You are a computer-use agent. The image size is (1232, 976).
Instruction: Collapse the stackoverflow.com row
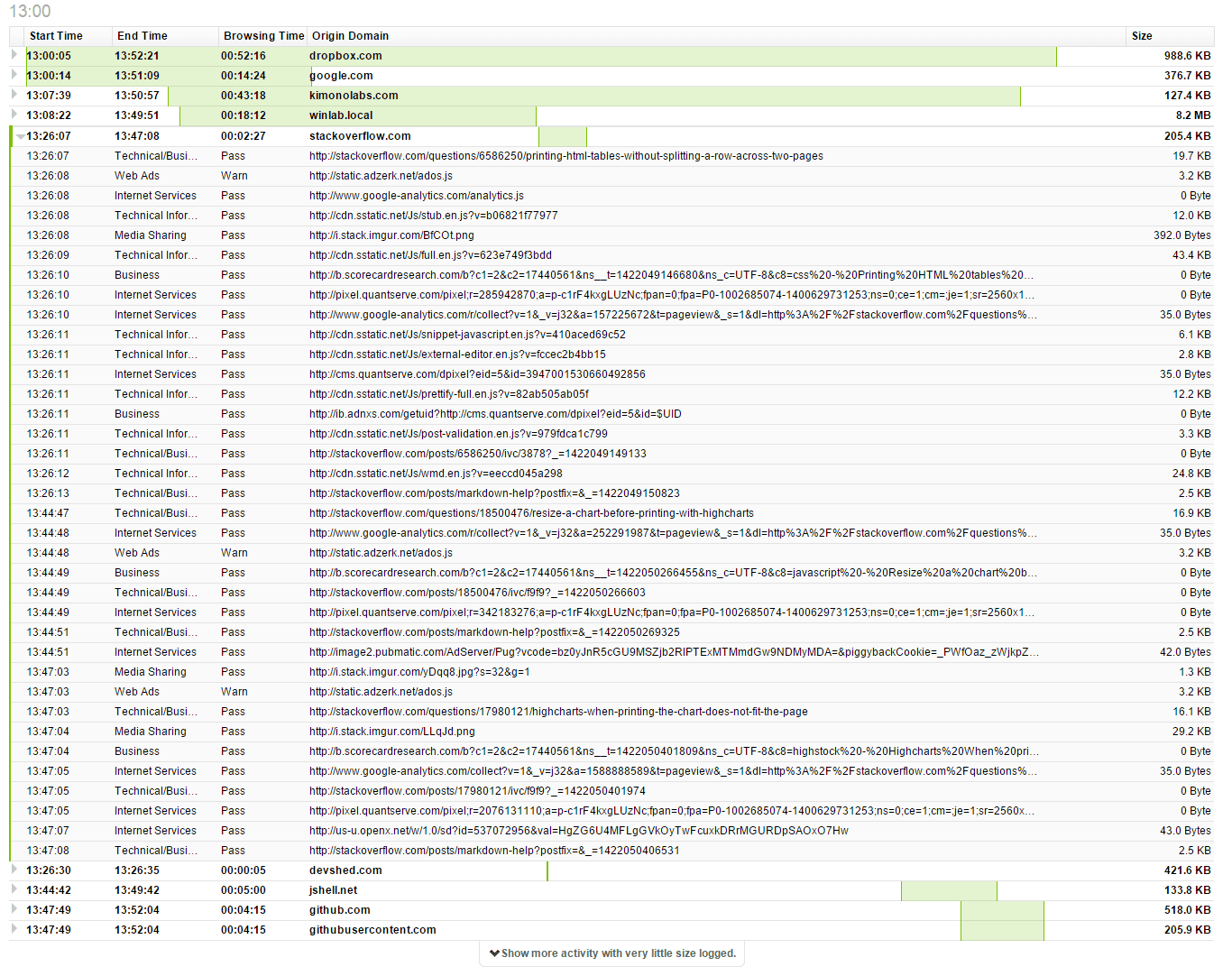point(20,136)
